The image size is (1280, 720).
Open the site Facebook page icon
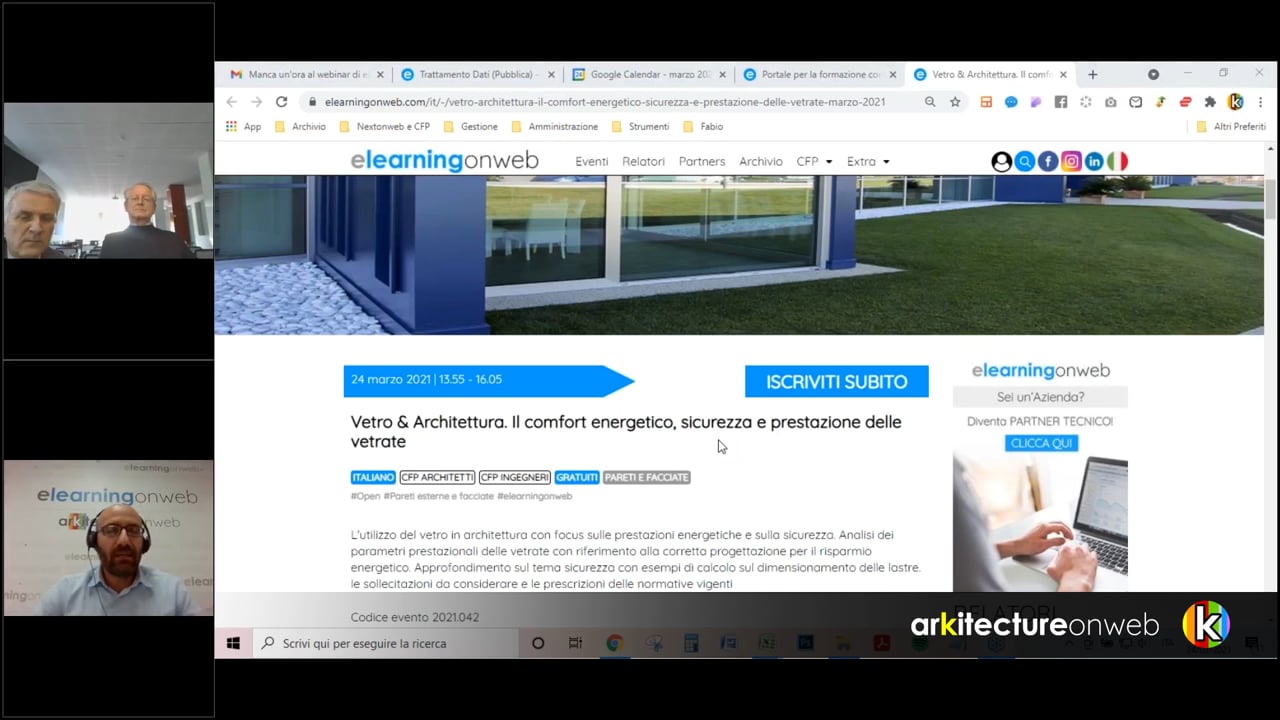tap(1048, 161)
